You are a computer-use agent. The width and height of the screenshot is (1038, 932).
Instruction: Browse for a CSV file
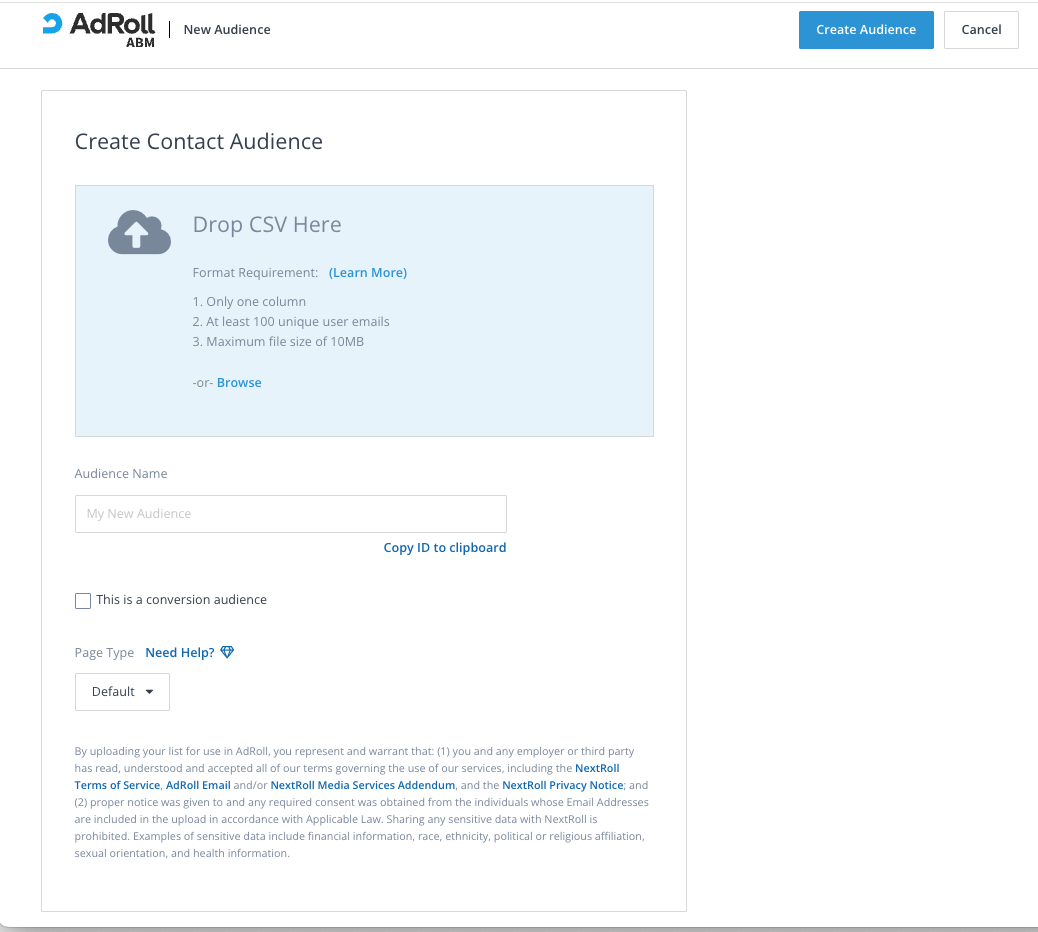(239, 383)
